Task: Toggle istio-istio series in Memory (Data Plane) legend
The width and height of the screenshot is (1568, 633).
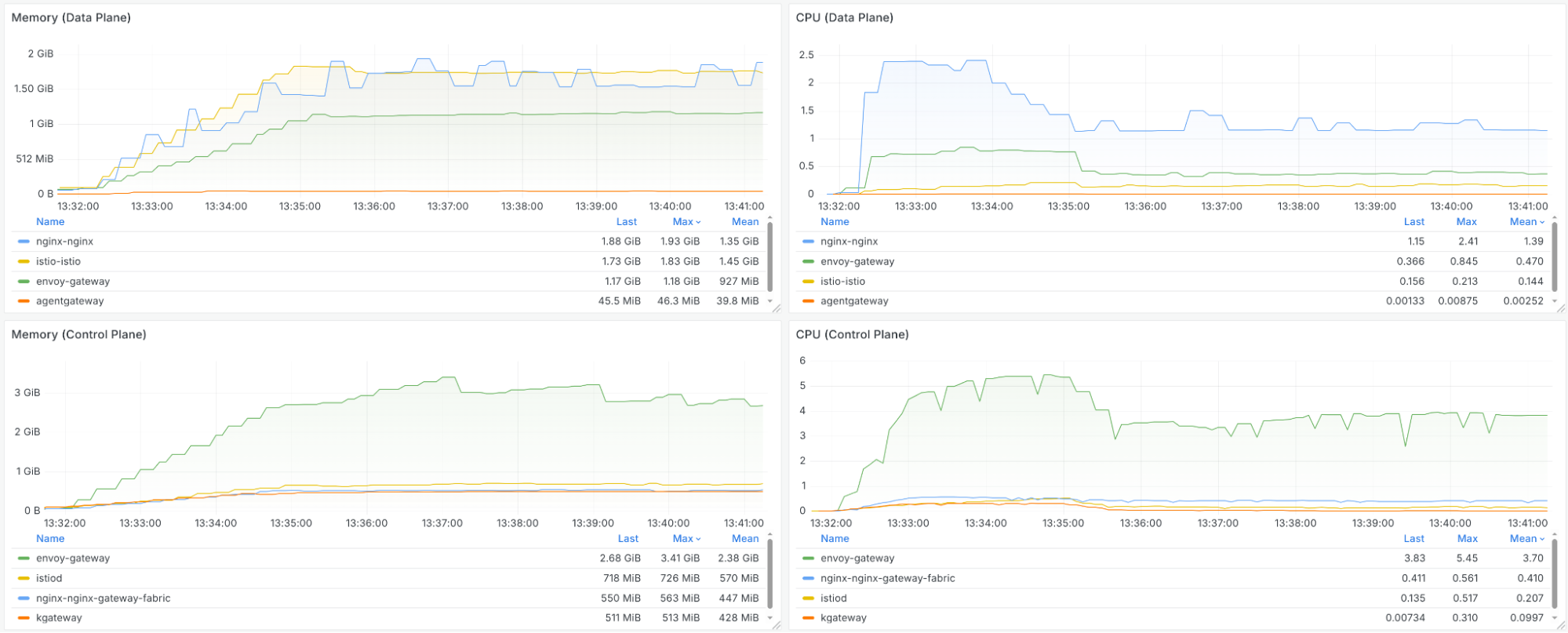Action: [x=58, y=261]
